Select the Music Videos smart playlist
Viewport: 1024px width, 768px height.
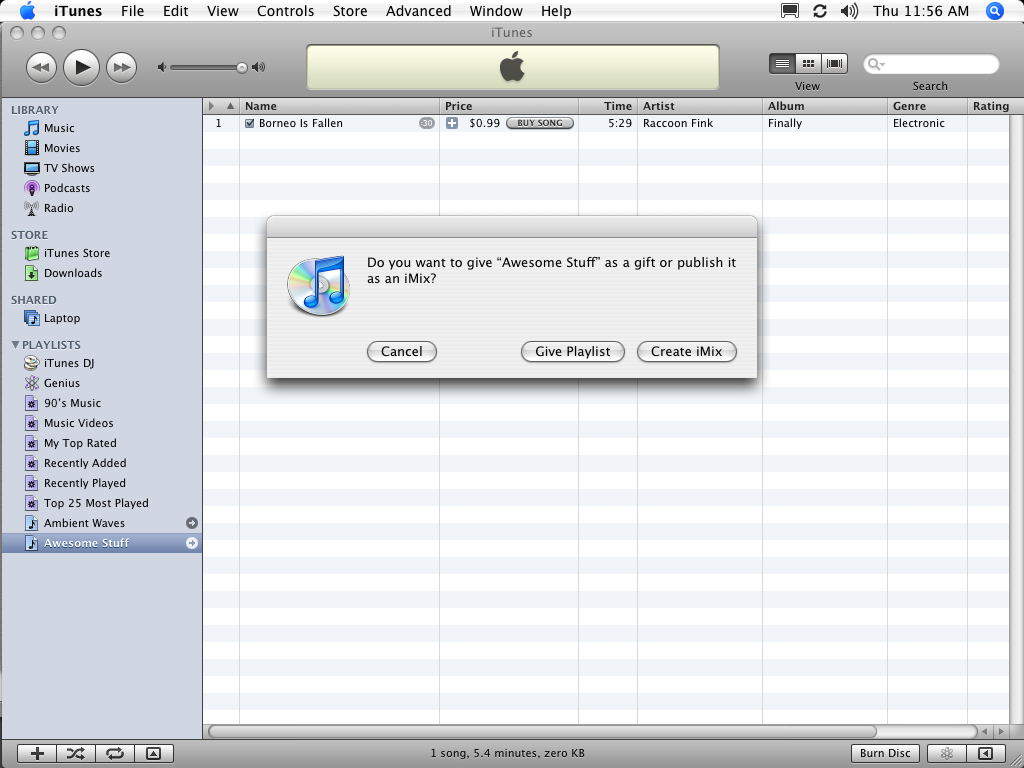point(78,423)
